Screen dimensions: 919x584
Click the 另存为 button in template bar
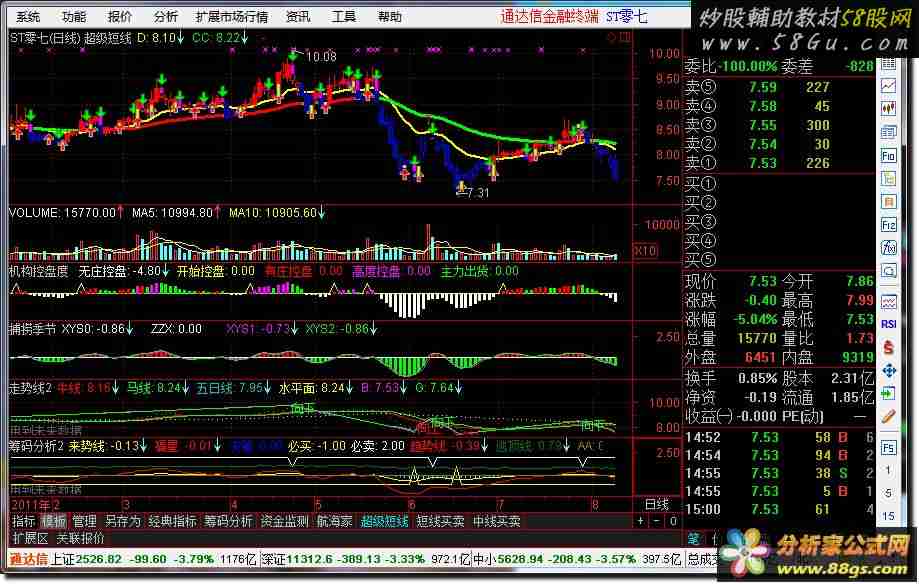(122, 521)
